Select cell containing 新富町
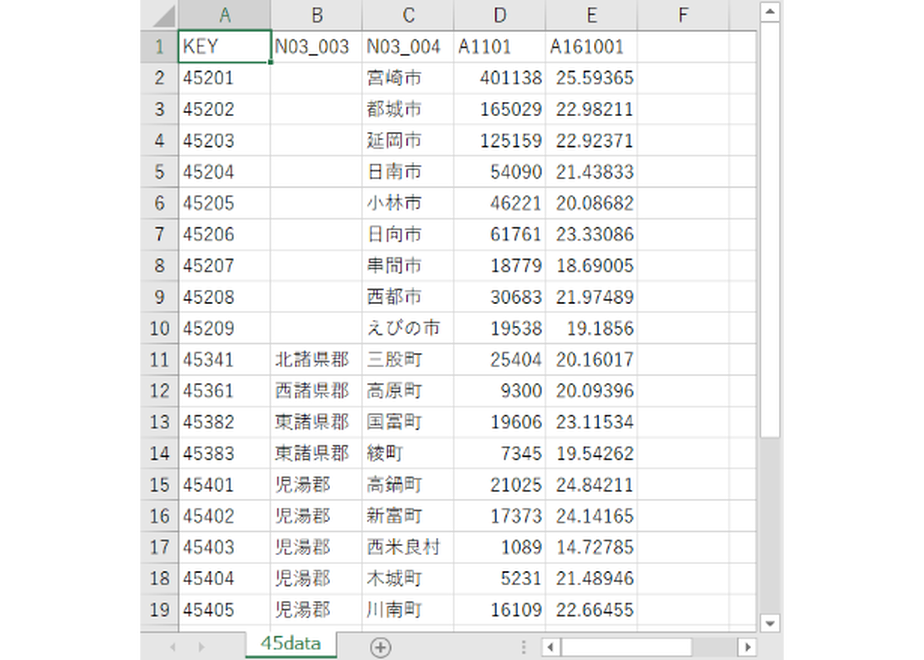The height and width of the screenshot is (660, 924). [x=408, y=516]
